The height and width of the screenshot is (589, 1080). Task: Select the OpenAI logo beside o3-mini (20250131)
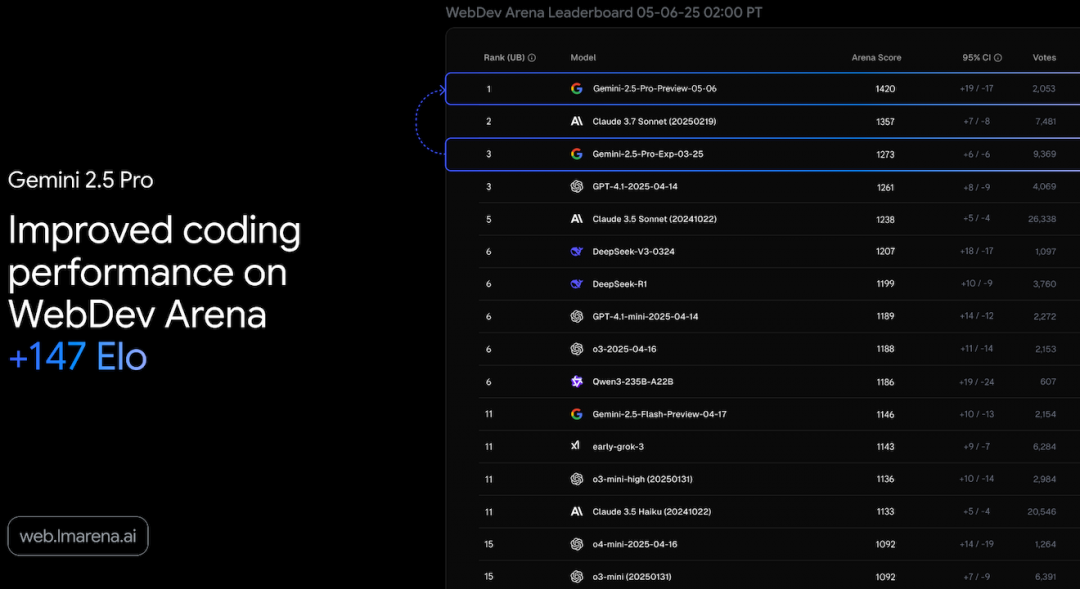577,577
